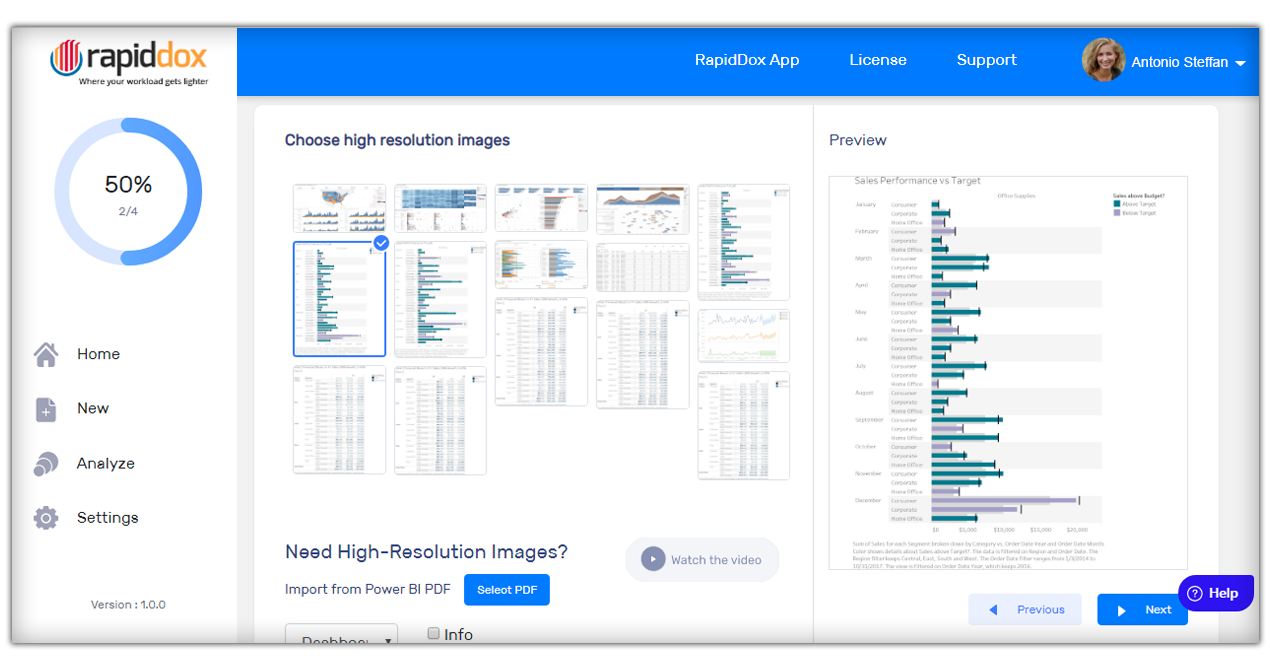Viewport: 1270px width, 670px height.
Task: Select the scatter plot thumbnail
Action: tap(541, 208)
